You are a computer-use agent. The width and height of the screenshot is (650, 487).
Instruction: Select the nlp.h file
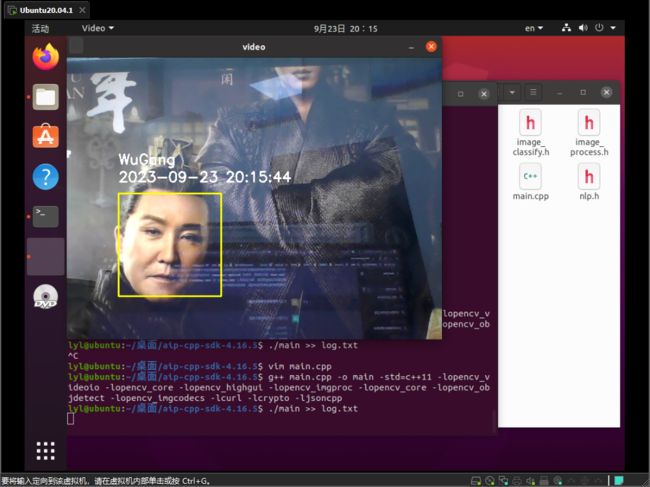pyautogui.click(x=589, y=182)
